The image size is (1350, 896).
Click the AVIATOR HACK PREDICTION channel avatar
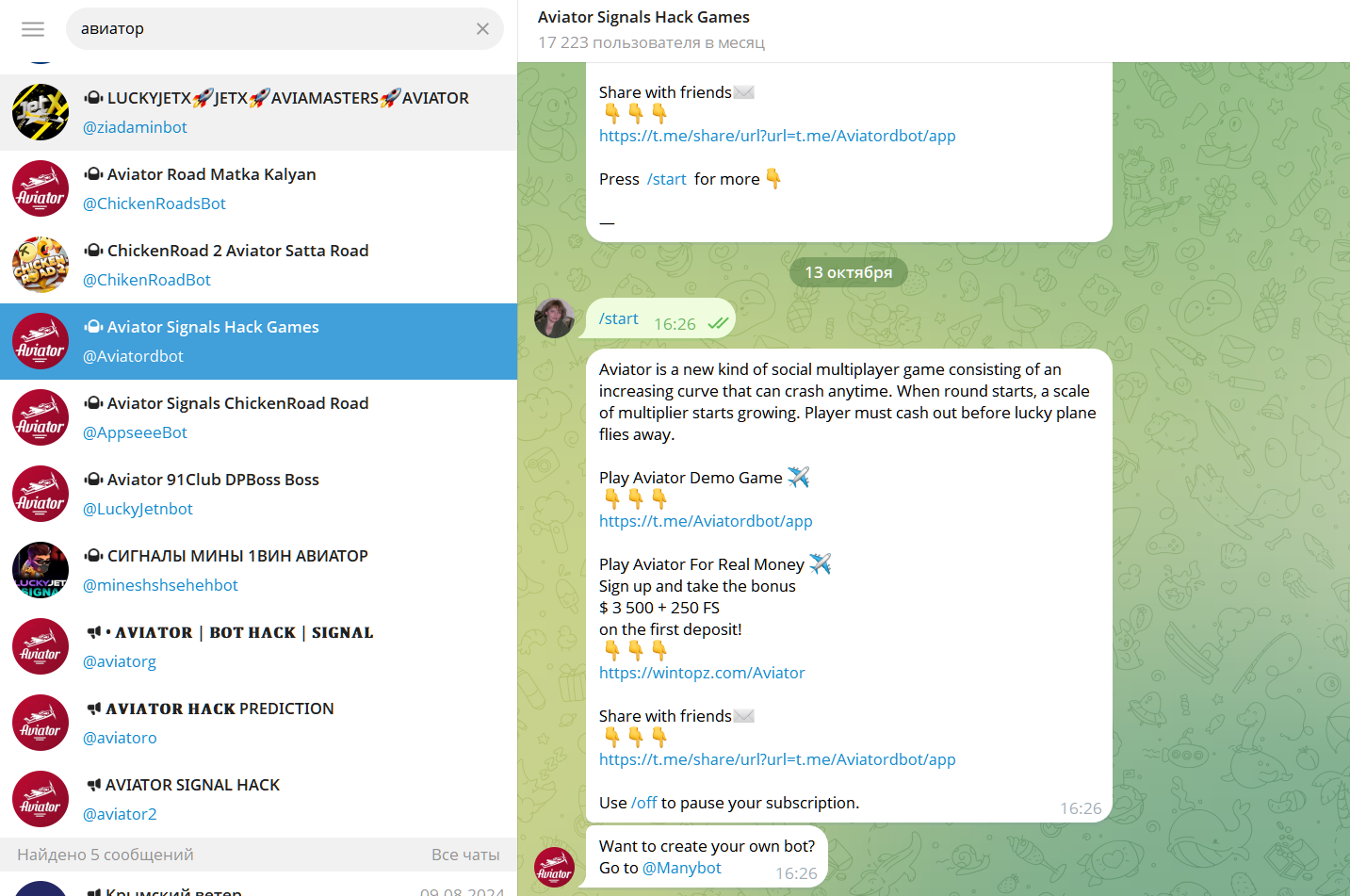click(41, 723)
